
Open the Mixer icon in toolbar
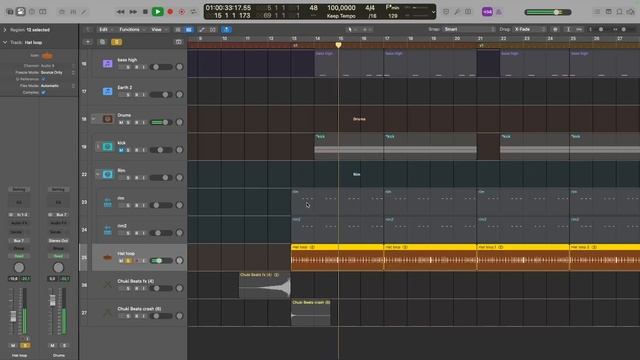click(x=73, y=12)
